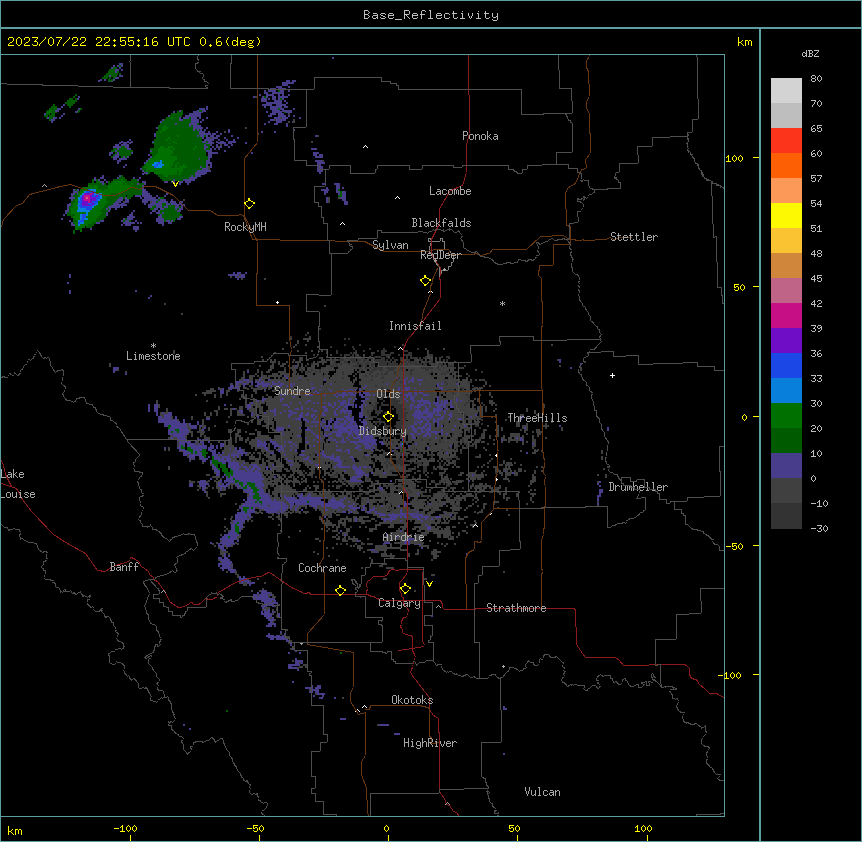The height and width of the screenshot is (842, 862).
Task: Click the yellow diamond marker below RedDeer
Action: [426, 281]
